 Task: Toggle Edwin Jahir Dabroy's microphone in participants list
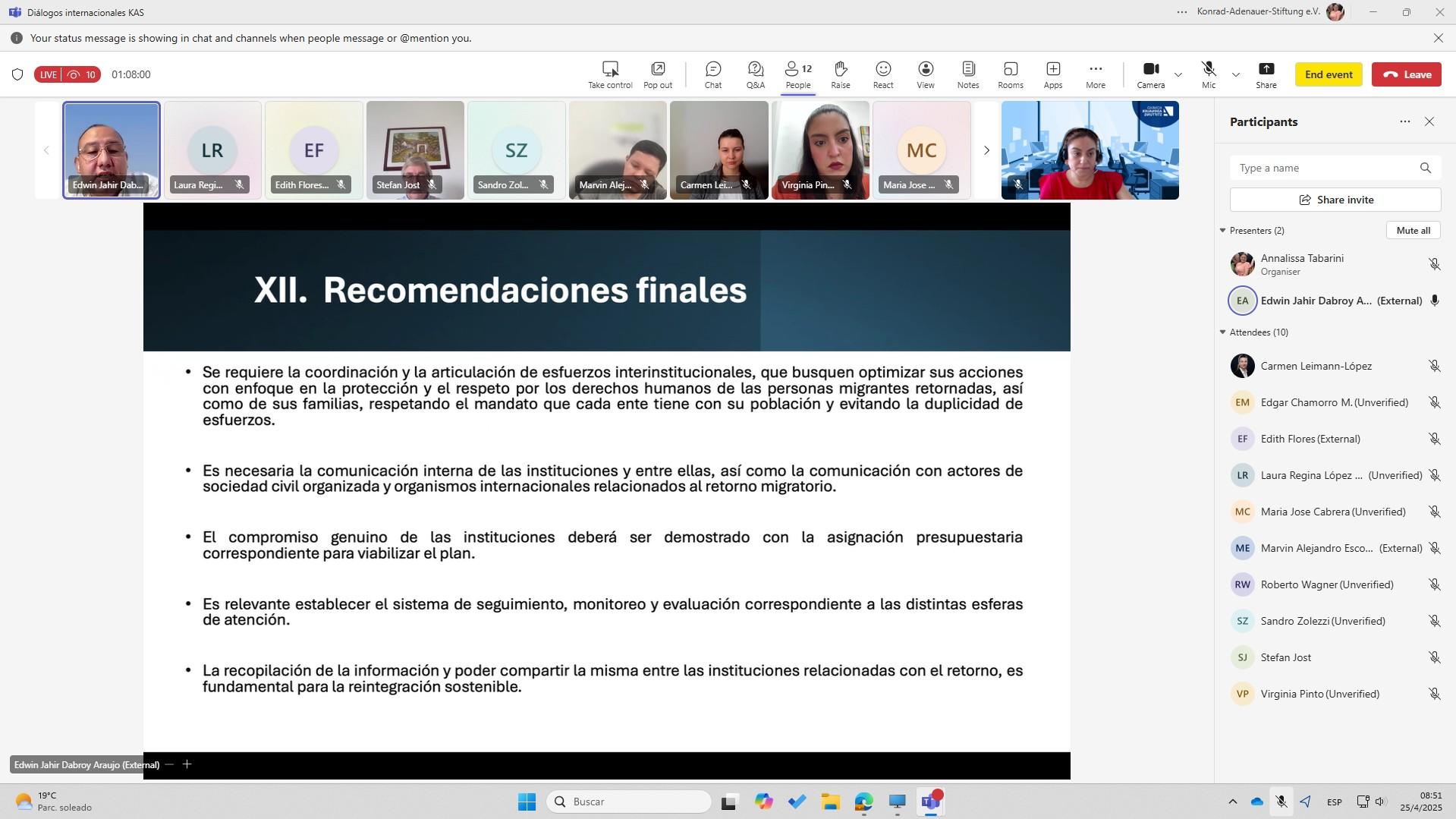pos(1434,301)
